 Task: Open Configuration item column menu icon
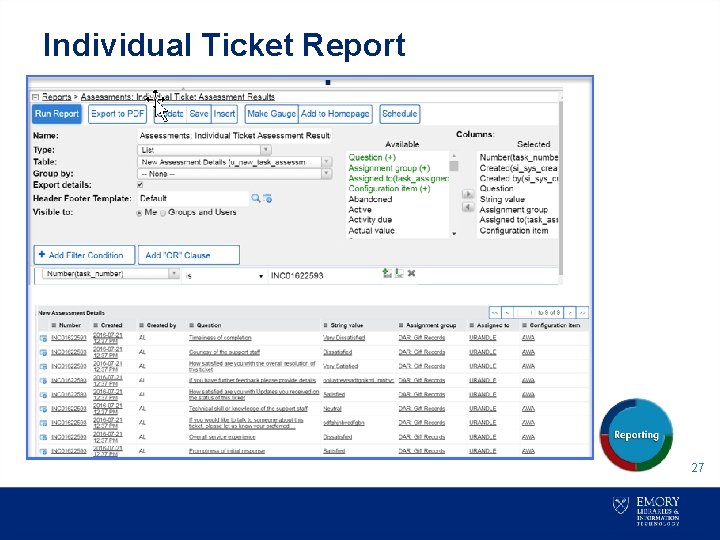(x=524, y=326)
